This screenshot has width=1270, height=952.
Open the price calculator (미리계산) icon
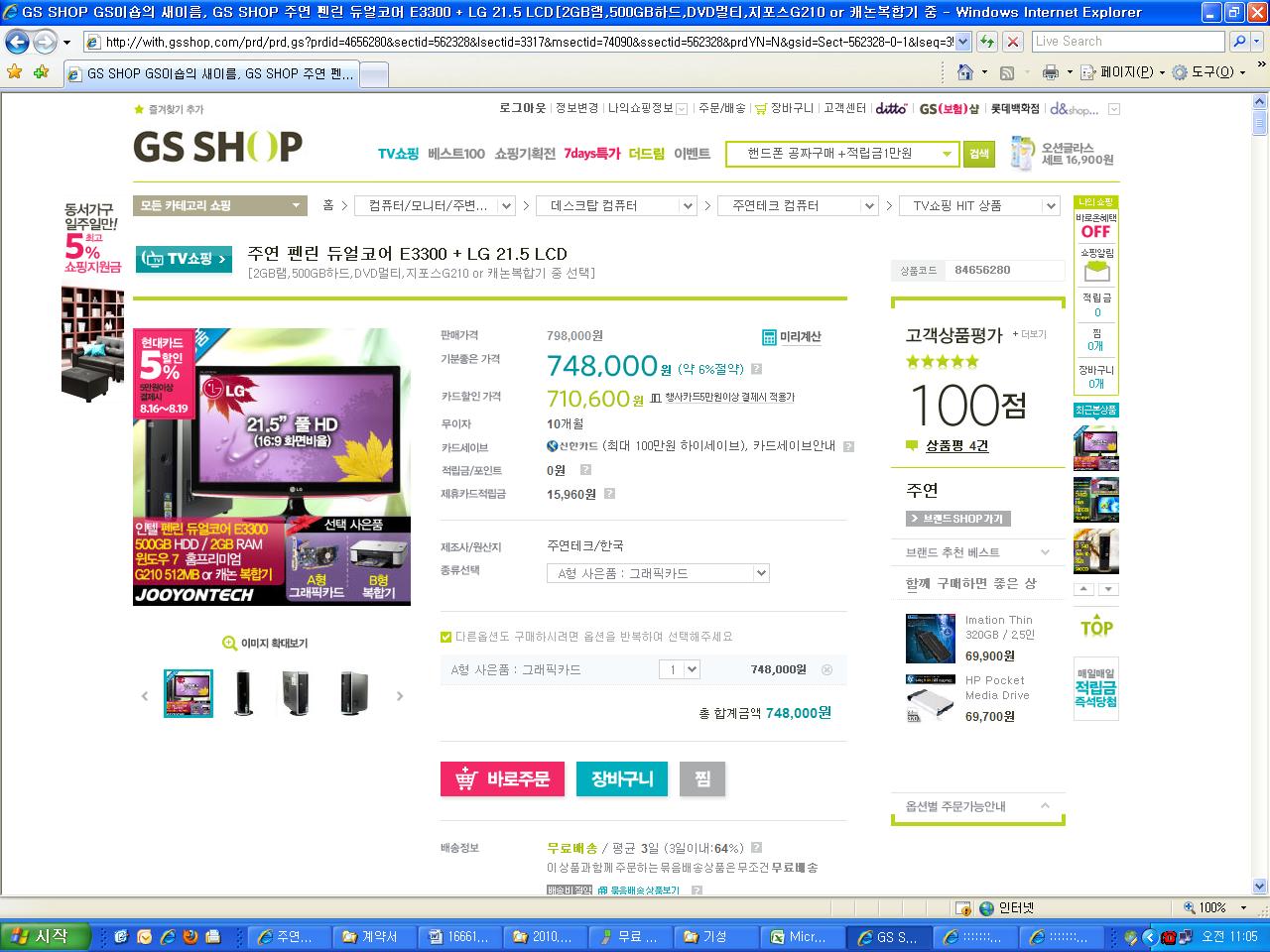tap(769, 337)
